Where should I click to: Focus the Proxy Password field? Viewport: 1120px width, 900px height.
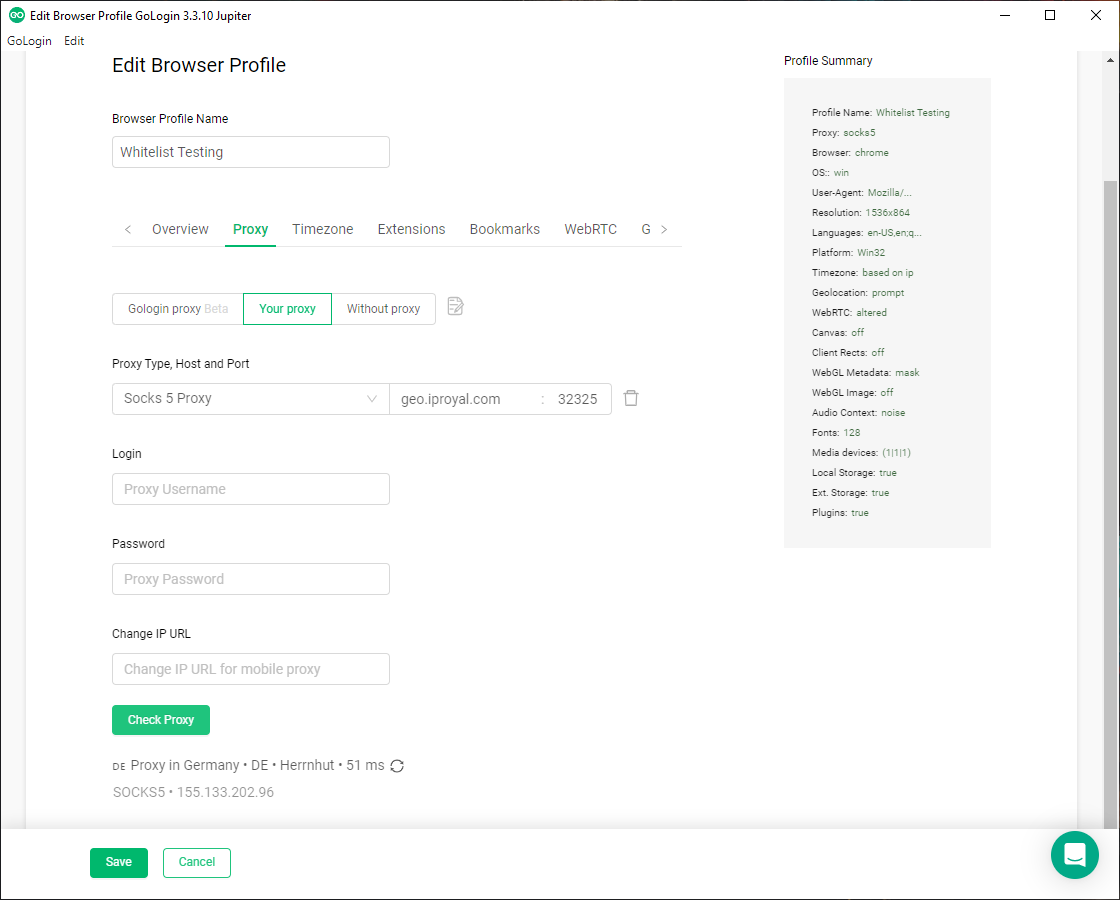[251, 579]
